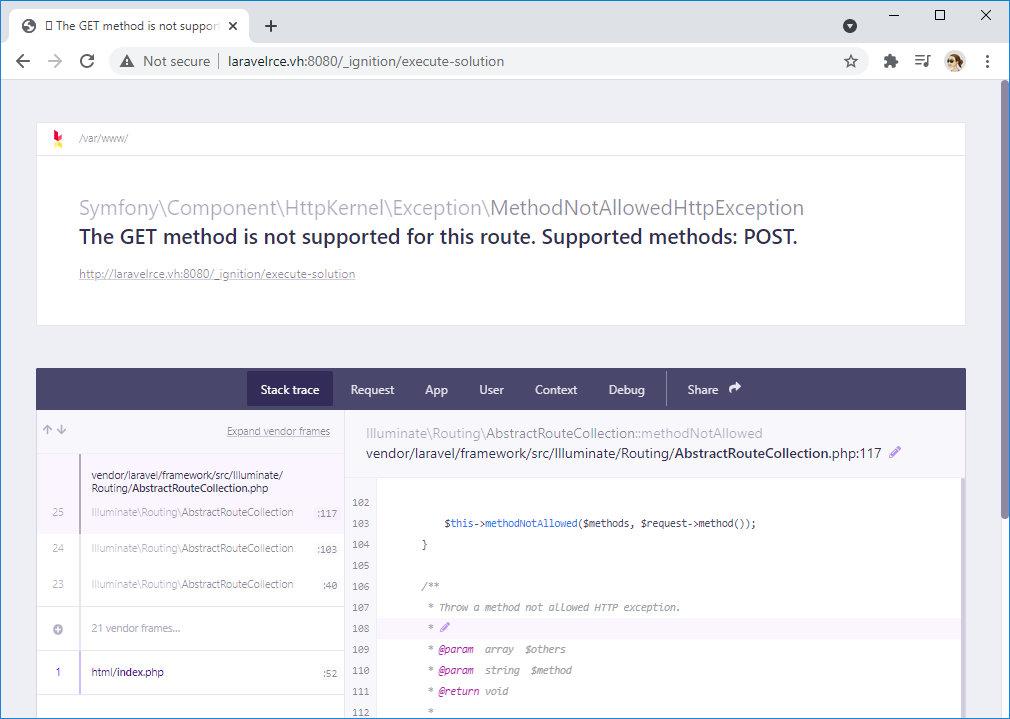Reload the page with refresh icon
The height and width of the screenshot is (719, 1010).
pos(87,61)
